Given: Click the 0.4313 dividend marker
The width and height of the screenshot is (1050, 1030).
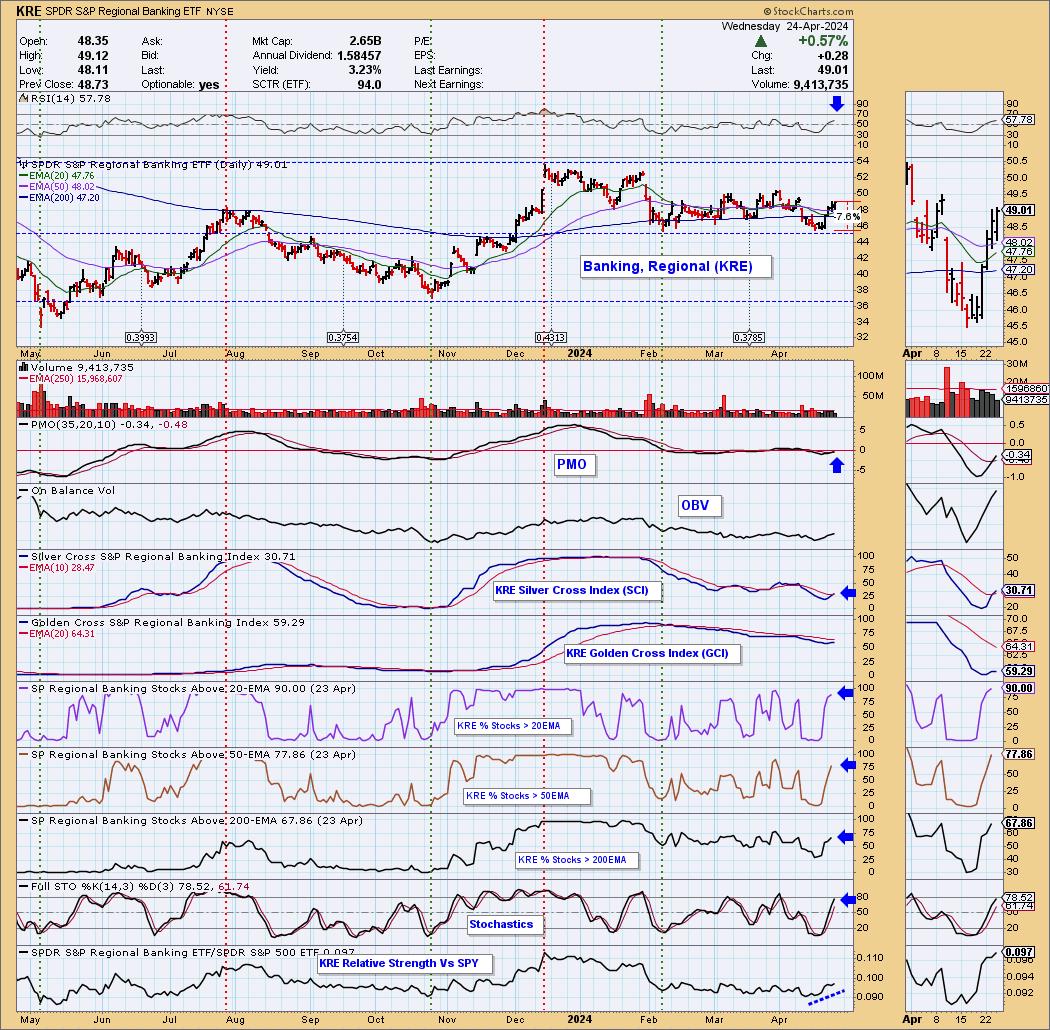Looking at the screenshot, I should click(x=550, y=338).
